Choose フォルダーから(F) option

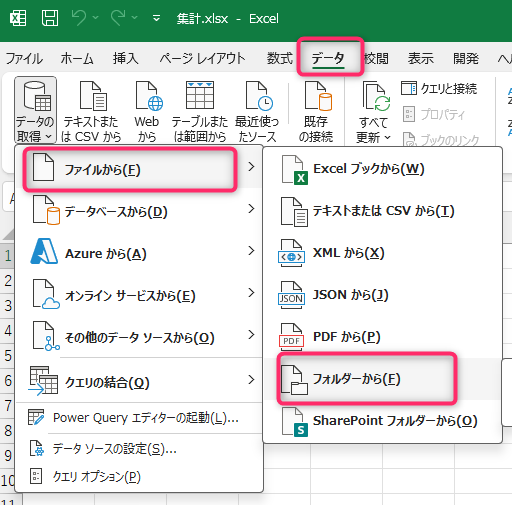click(383, 379)
